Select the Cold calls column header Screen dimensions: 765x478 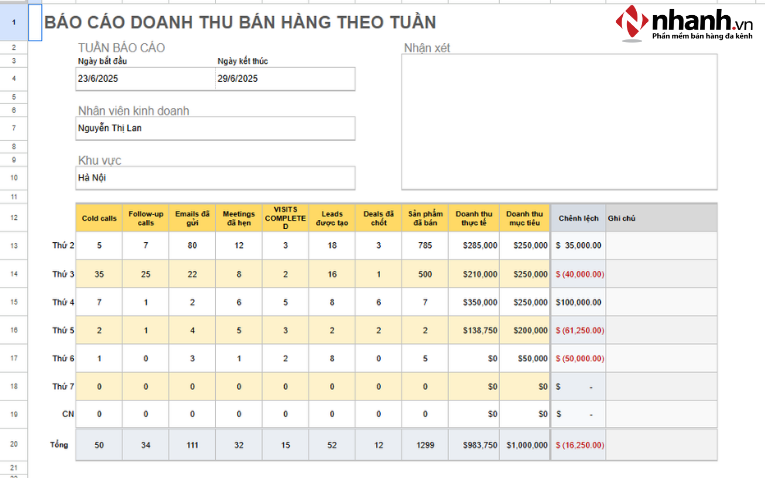click(99, 218)
